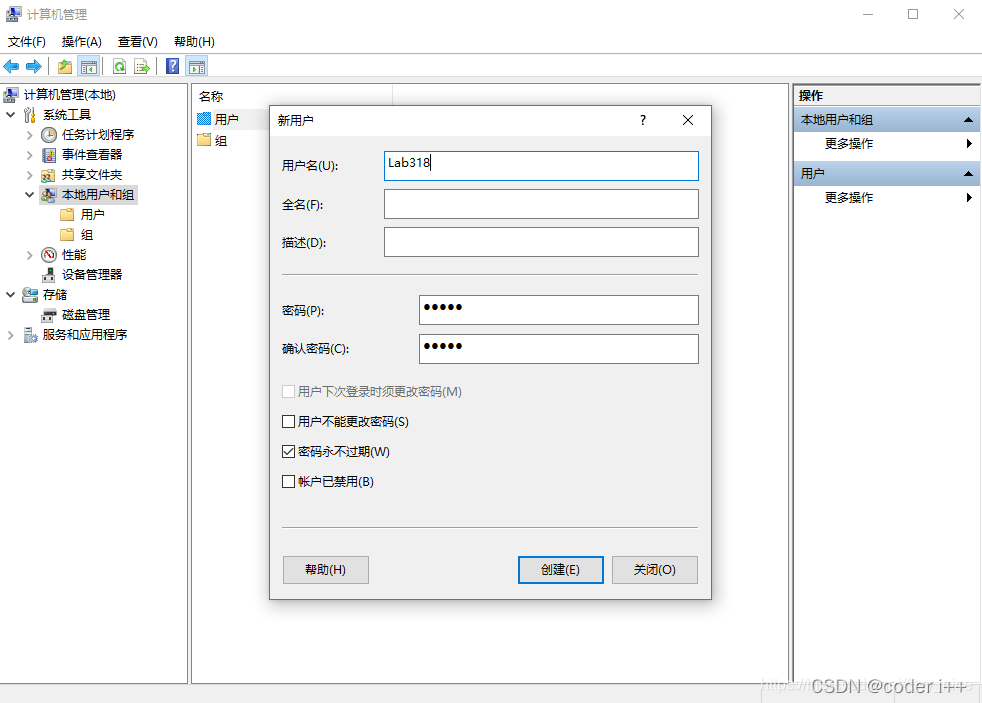Click the 帮助(H) button in the dialog

pos(325,570)
